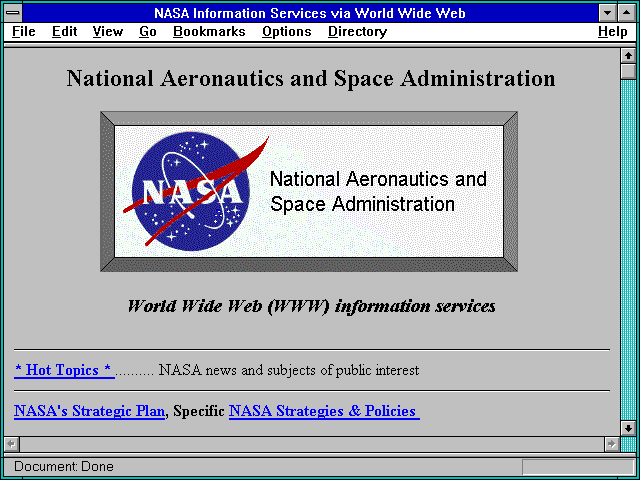This screenshot has width=640, height=480.
Task: Open NASA Strategies & Policies link
Action: pos(324,411)
